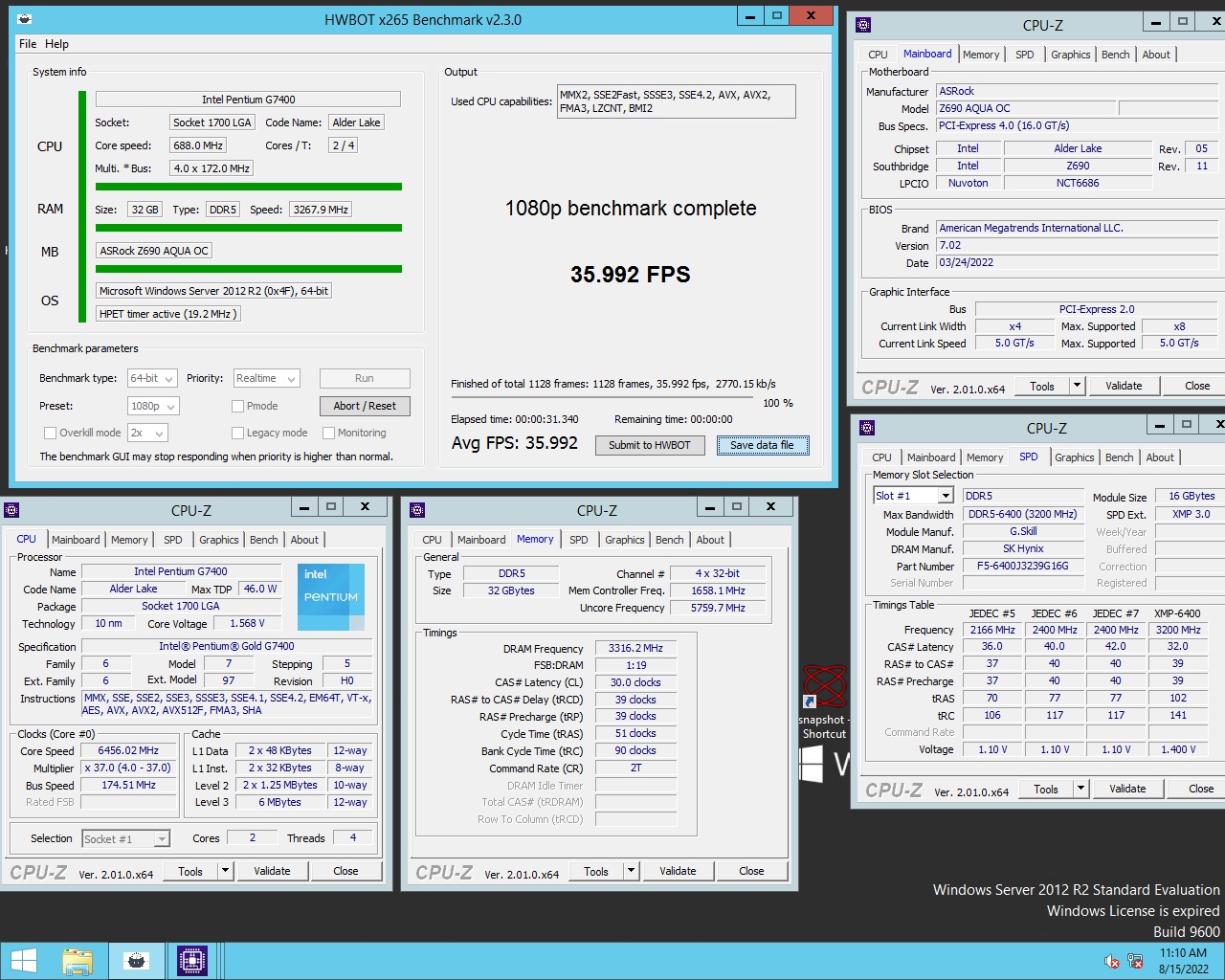1225x980 pixels.
Task: Expand Tools arrow in CPU-Z Mainboard window
Action: pyautogui.click(x=1077, y=386)
